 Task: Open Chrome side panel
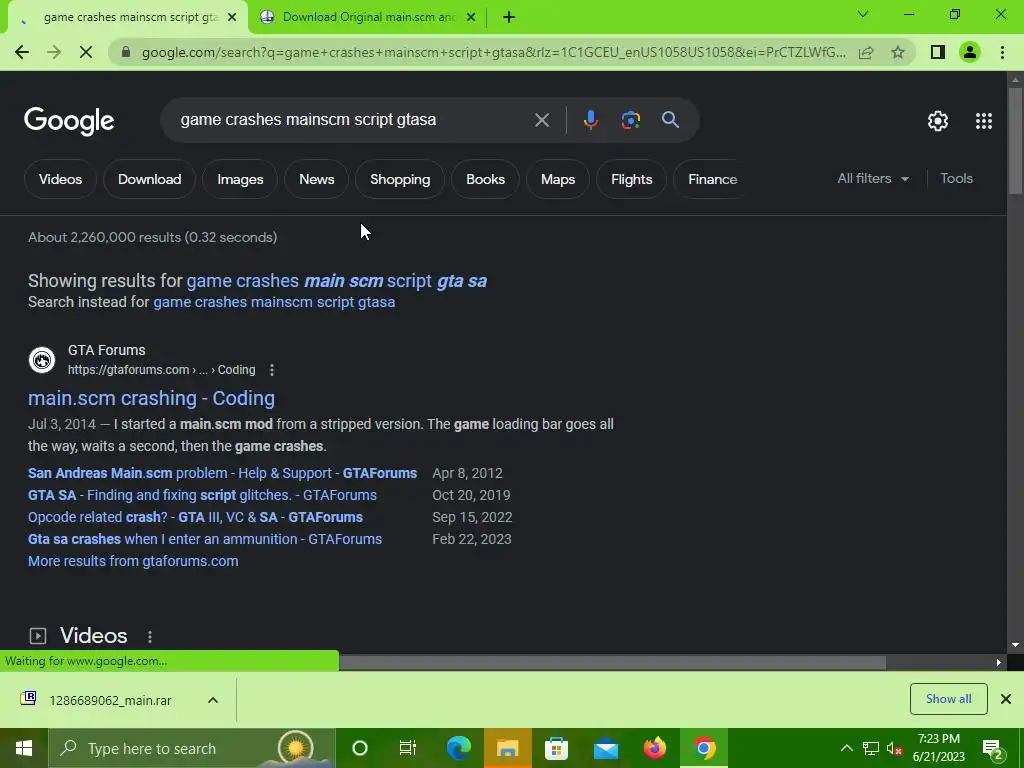pos(938,52)
